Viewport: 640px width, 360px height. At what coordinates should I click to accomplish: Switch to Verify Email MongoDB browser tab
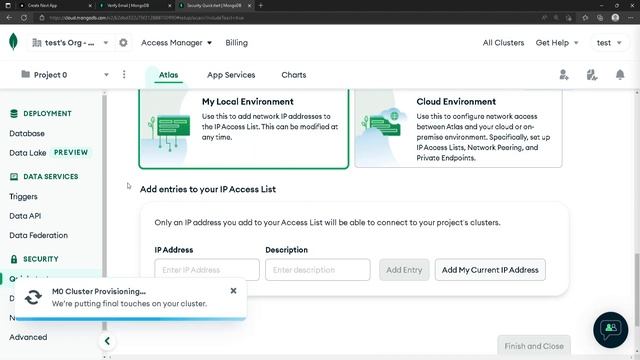pos(135,6)
